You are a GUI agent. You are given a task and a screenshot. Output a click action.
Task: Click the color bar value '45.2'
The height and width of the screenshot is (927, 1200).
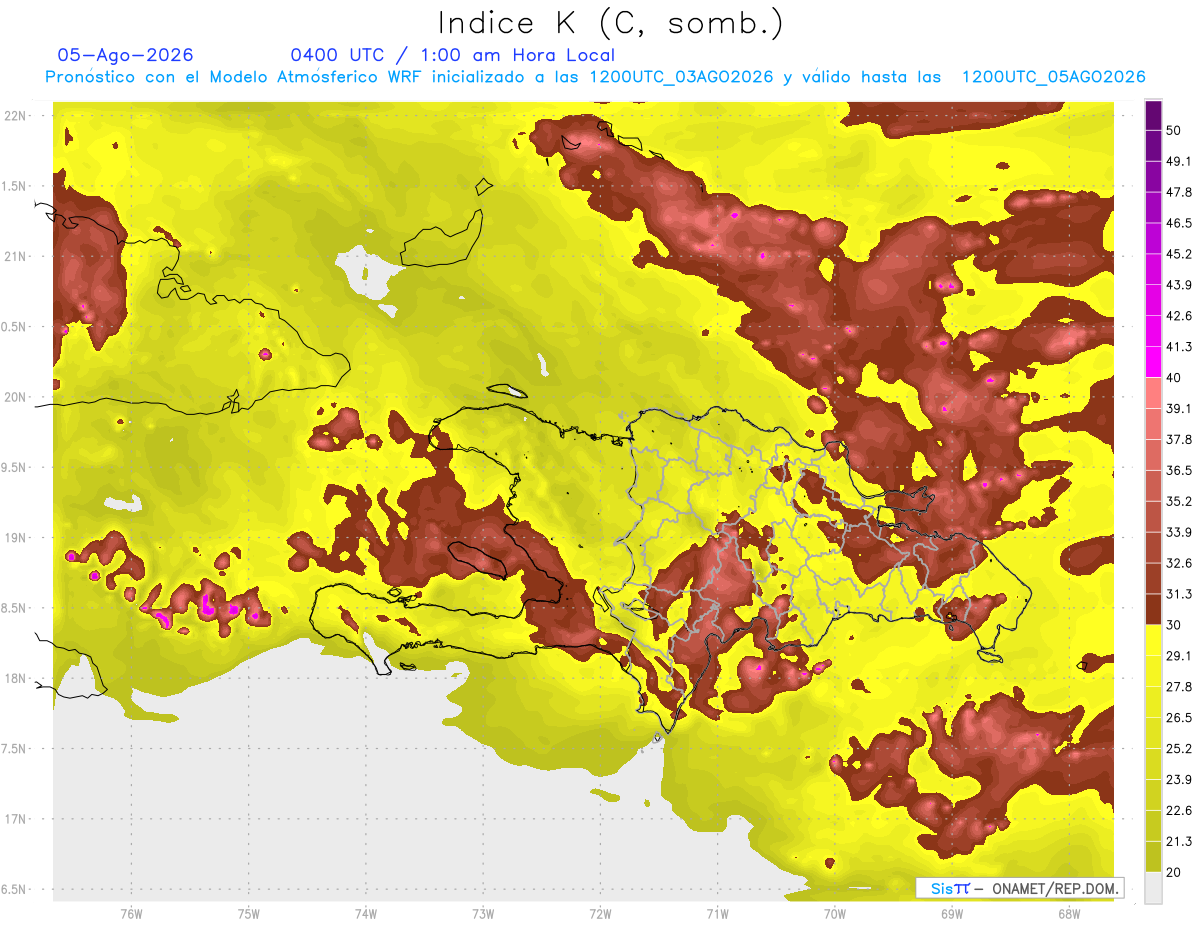point(1179,254)
